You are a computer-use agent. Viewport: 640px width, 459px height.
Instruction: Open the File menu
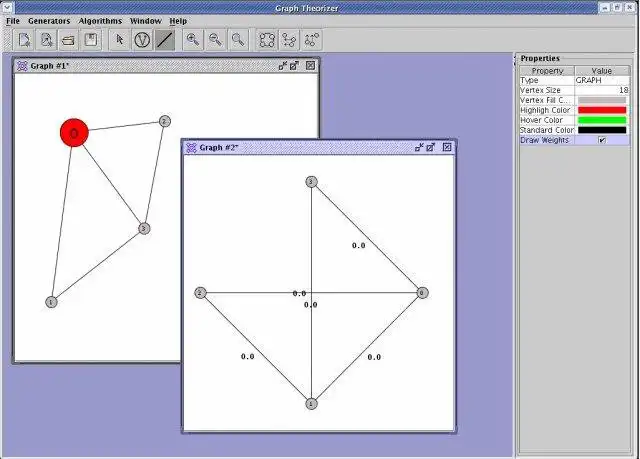pyautogui.click(x=13, y=21)
